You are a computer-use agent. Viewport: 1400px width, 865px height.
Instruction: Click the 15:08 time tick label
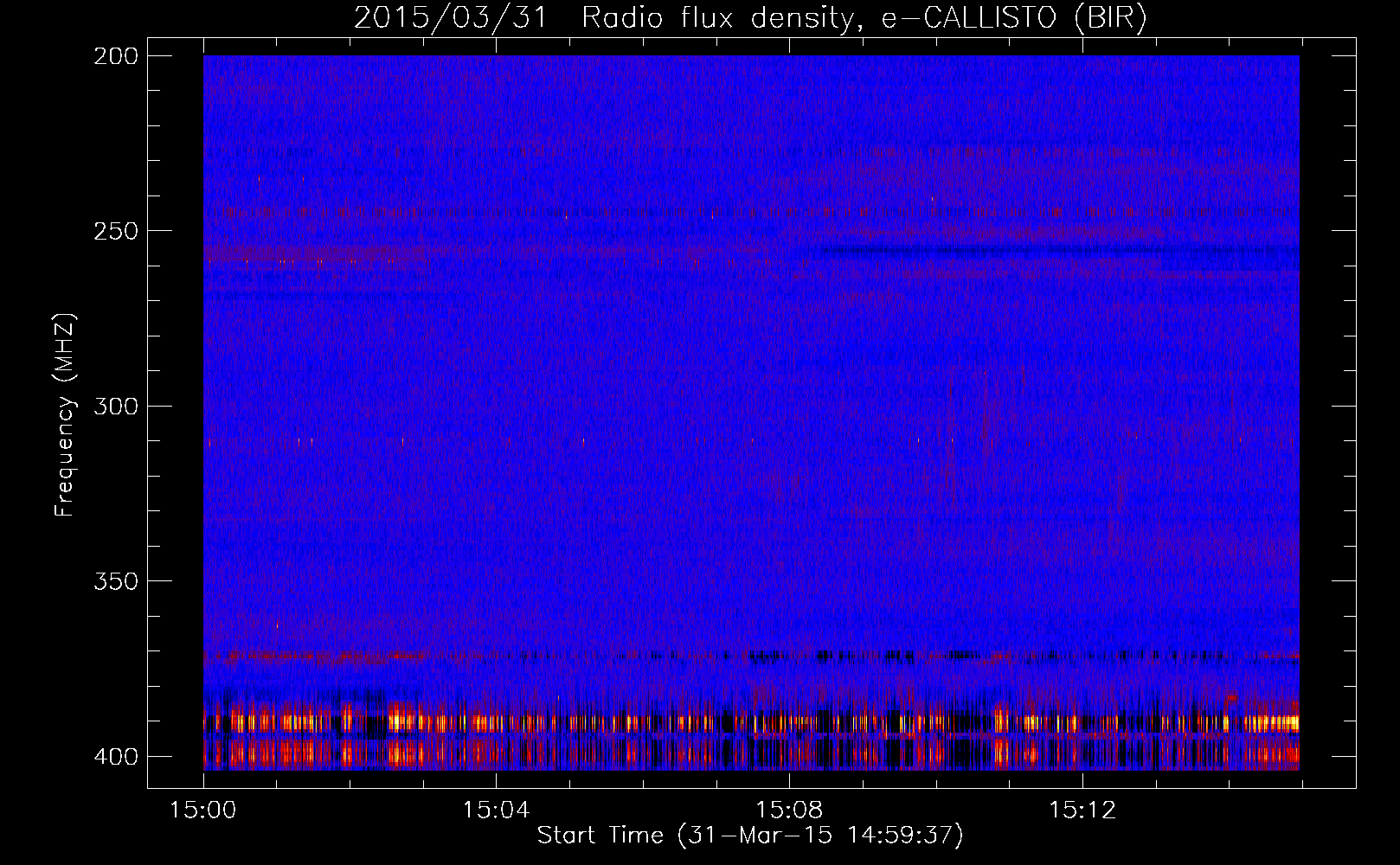[x=789, y=811]
